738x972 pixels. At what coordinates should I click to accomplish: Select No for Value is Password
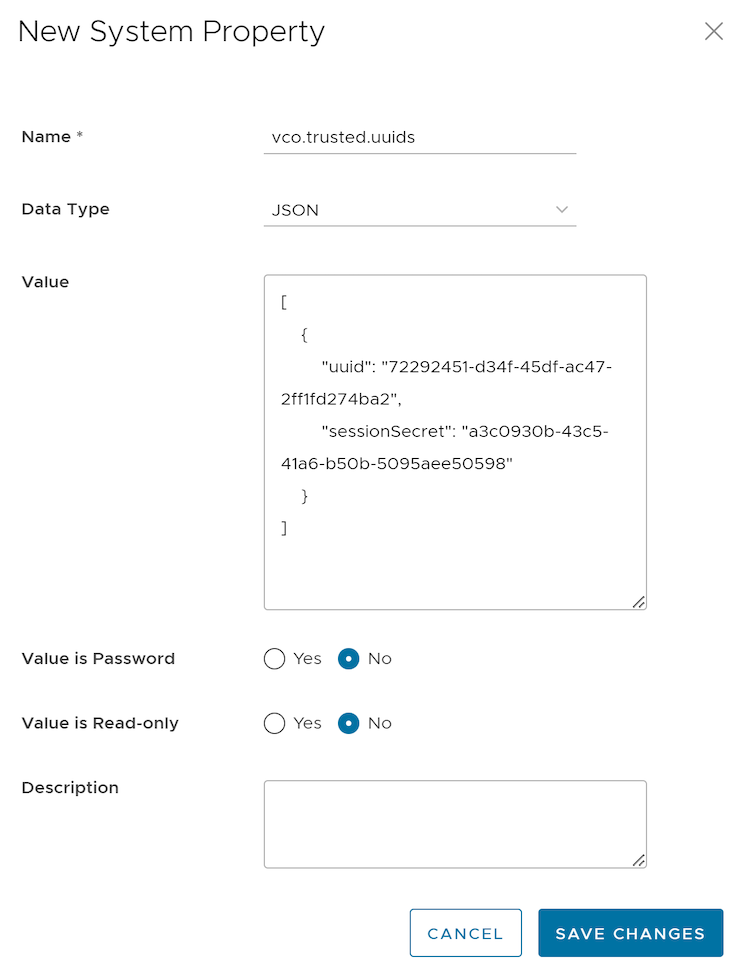[348, 659]
